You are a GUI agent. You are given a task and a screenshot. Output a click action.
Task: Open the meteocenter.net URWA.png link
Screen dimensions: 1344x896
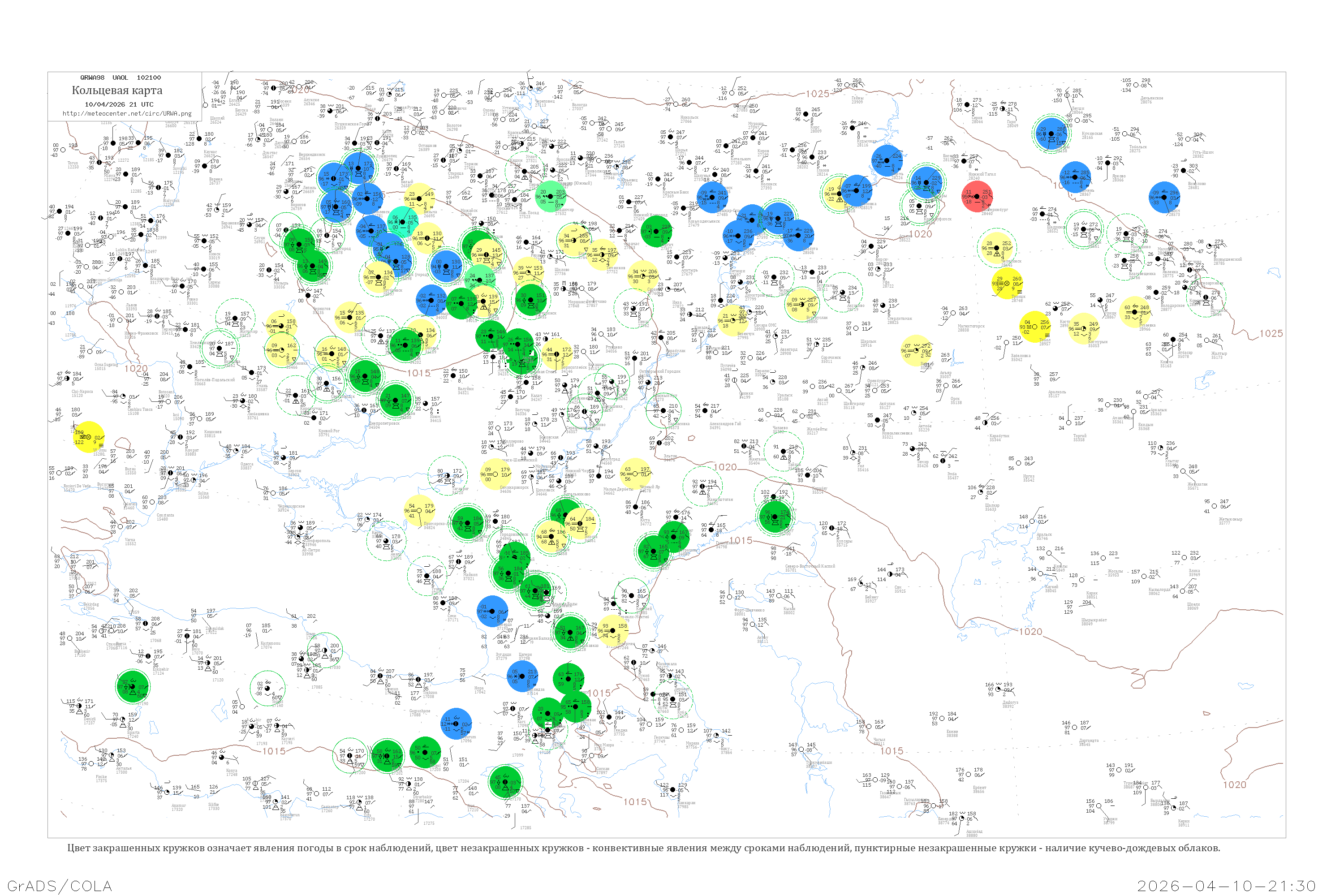click(127, 114)
